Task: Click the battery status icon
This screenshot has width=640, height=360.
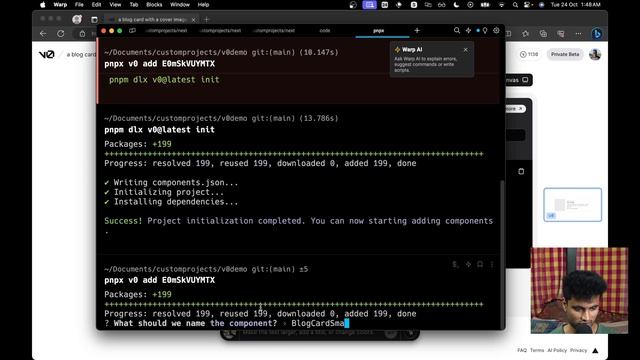Action: (x=485, y=5)
